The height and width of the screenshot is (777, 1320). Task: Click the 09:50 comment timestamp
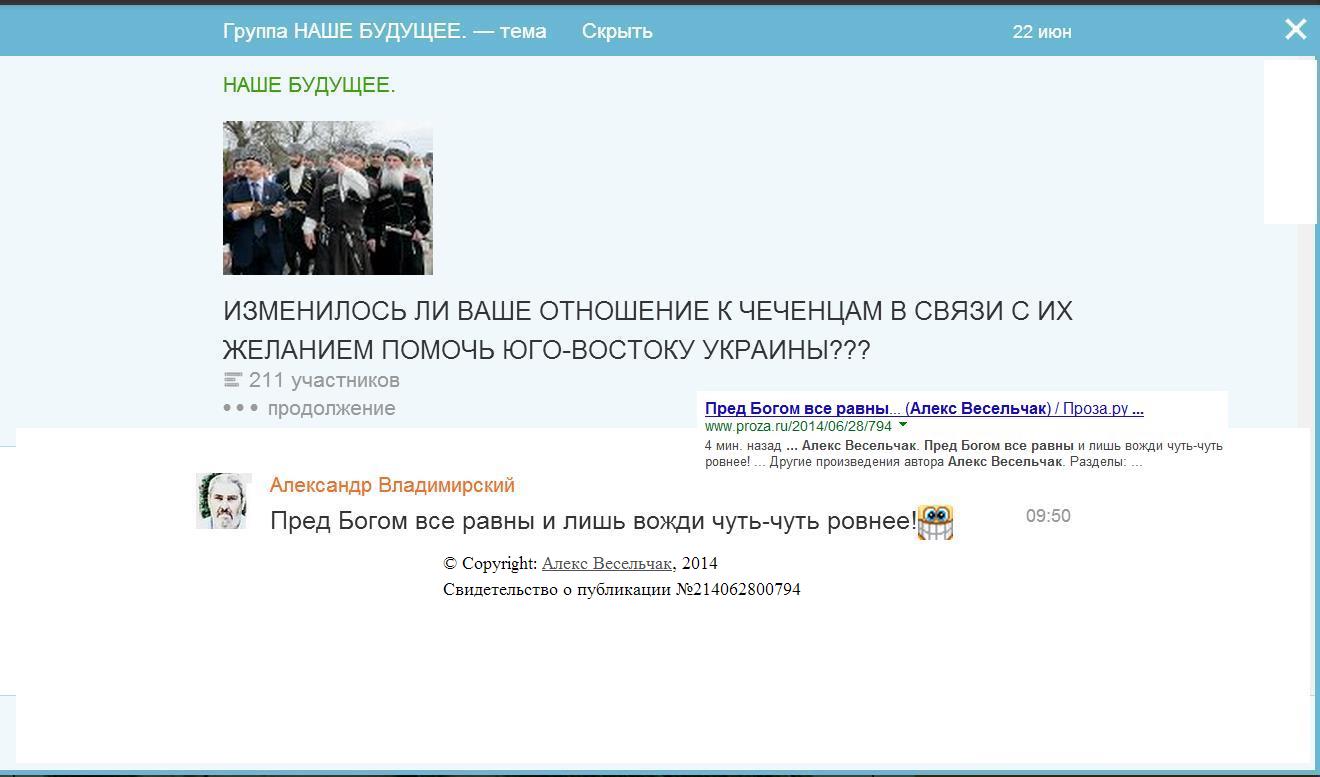[1048, 516]
